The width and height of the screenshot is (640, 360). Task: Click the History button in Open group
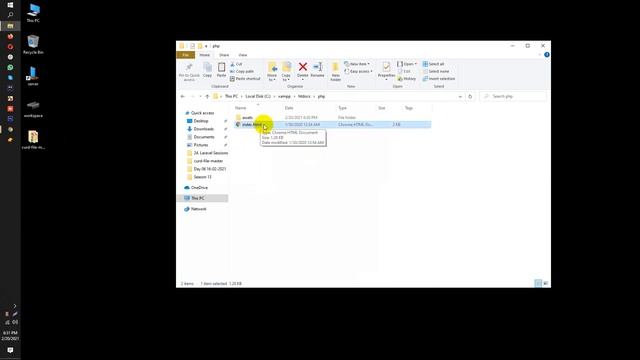407,79
